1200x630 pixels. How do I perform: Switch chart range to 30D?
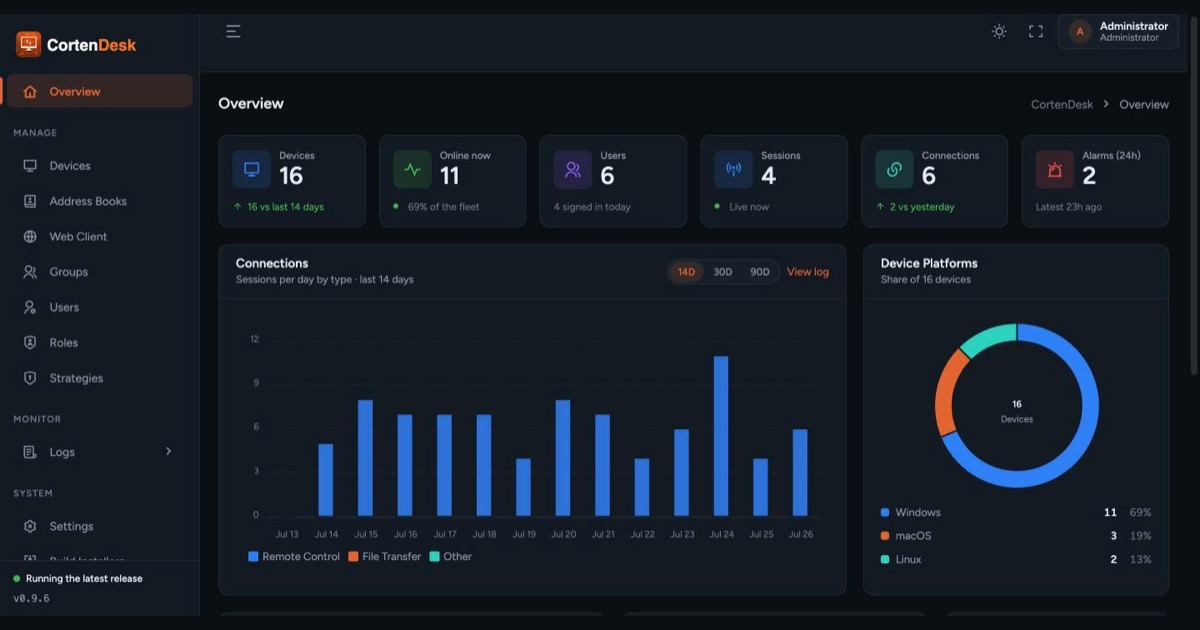click(722, 272)
